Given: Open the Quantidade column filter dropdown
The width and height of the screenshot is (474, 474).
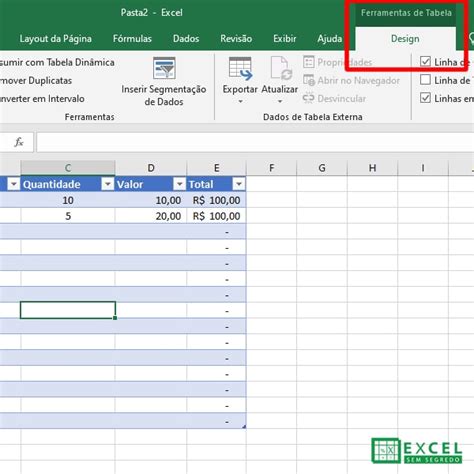Looking at the screenshot, I should (108, 184).
